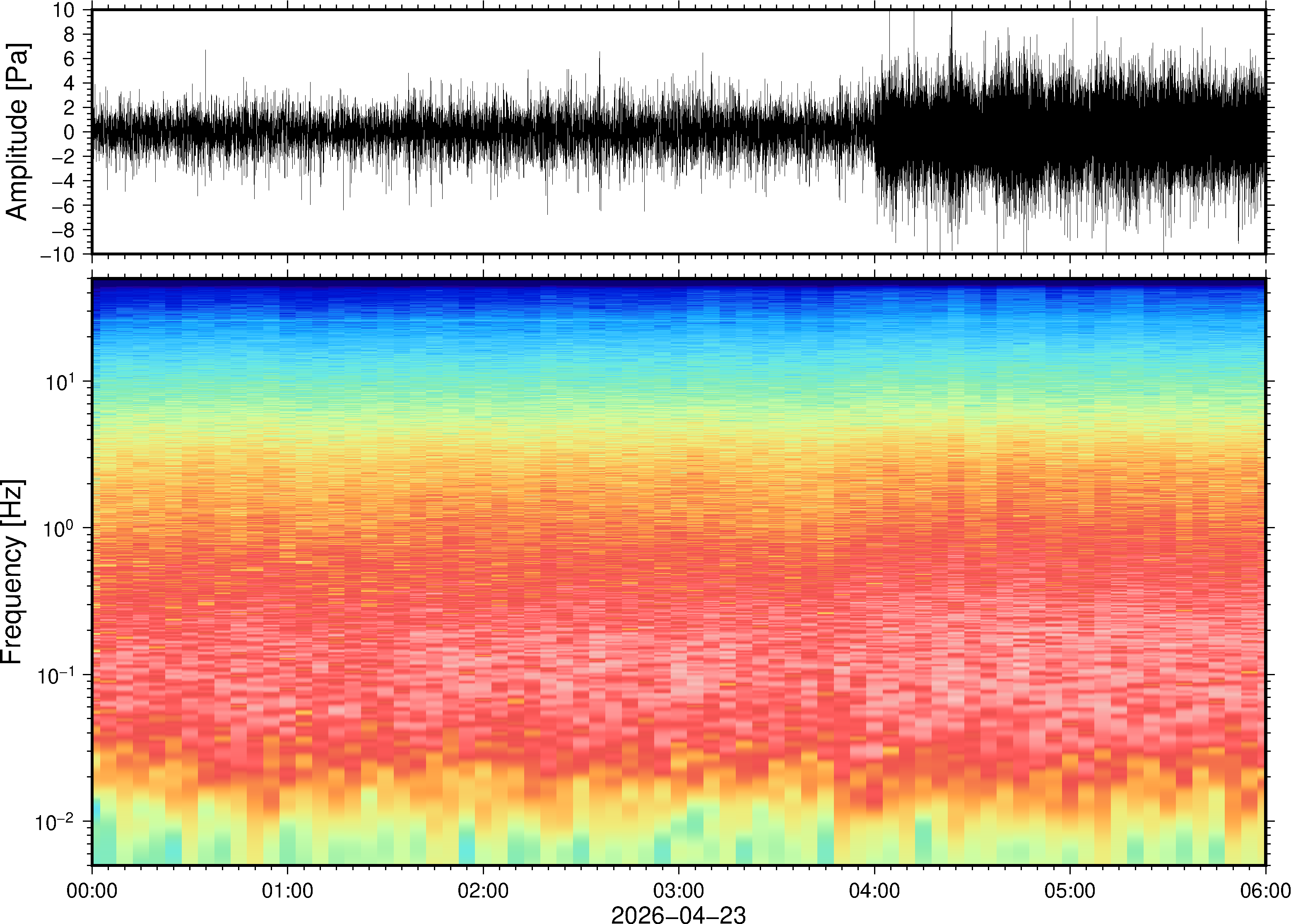Click the 01:00 time axis label
This screenshot has height=924, width=1291.
point(287,890)
